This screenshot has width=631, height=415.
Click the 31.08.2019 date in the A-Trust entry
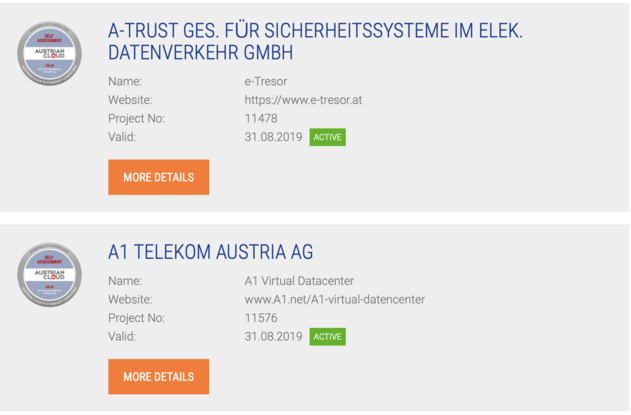click(x=274, y=137)
